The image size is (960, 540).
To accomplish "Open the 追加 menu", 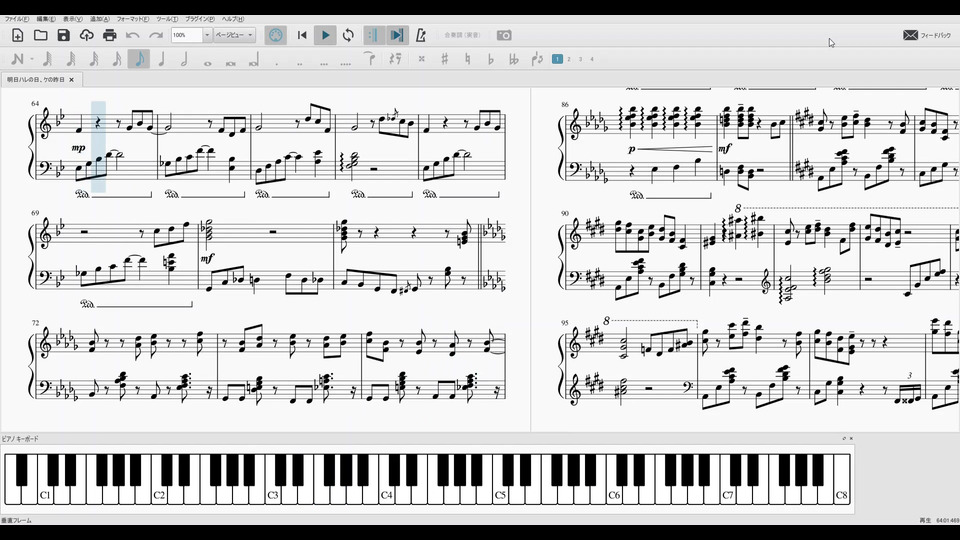I will tap(99, 19).
